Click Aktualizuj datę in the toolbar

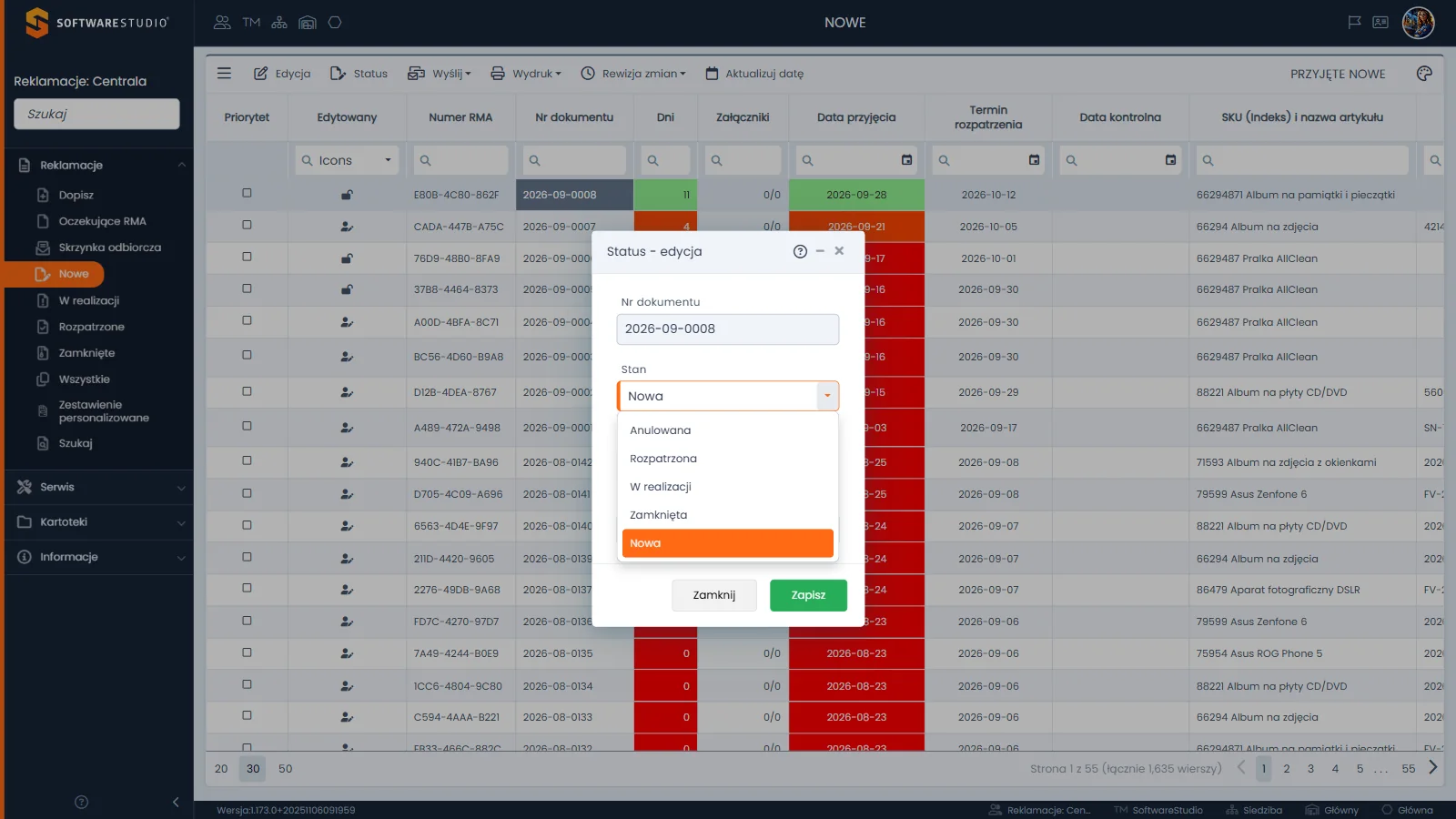pos(754,74)
